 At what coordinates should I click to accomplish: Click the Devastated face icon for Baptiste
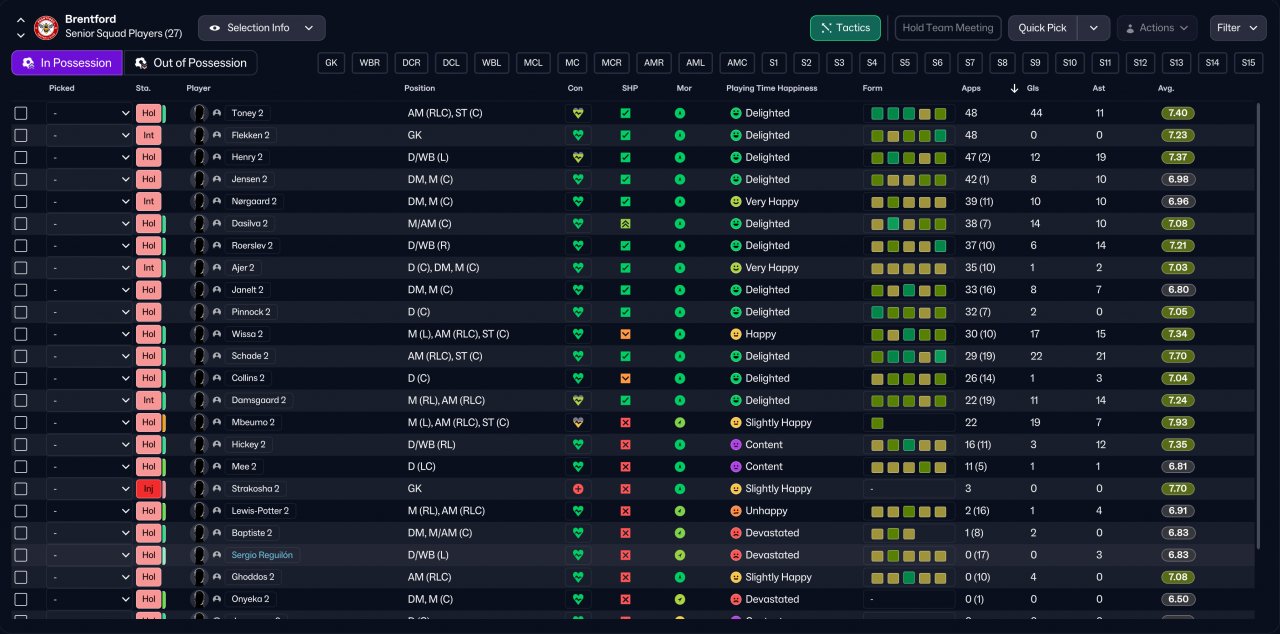coord(736,533)
